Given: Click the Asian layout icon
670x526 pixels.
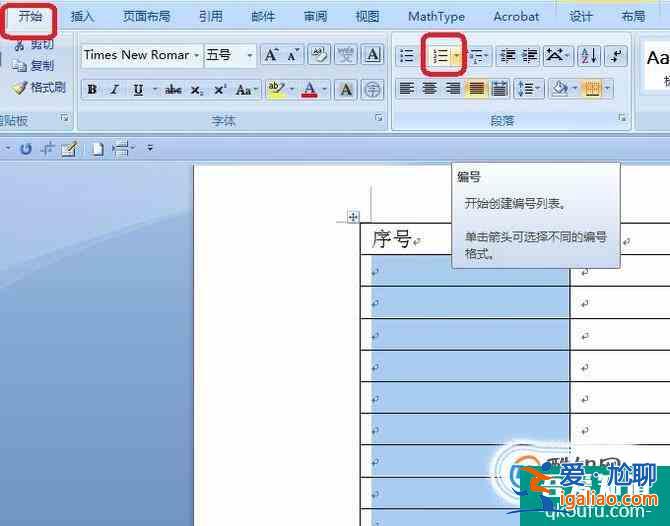Looking at the screenshot, I should coord(557,56).
